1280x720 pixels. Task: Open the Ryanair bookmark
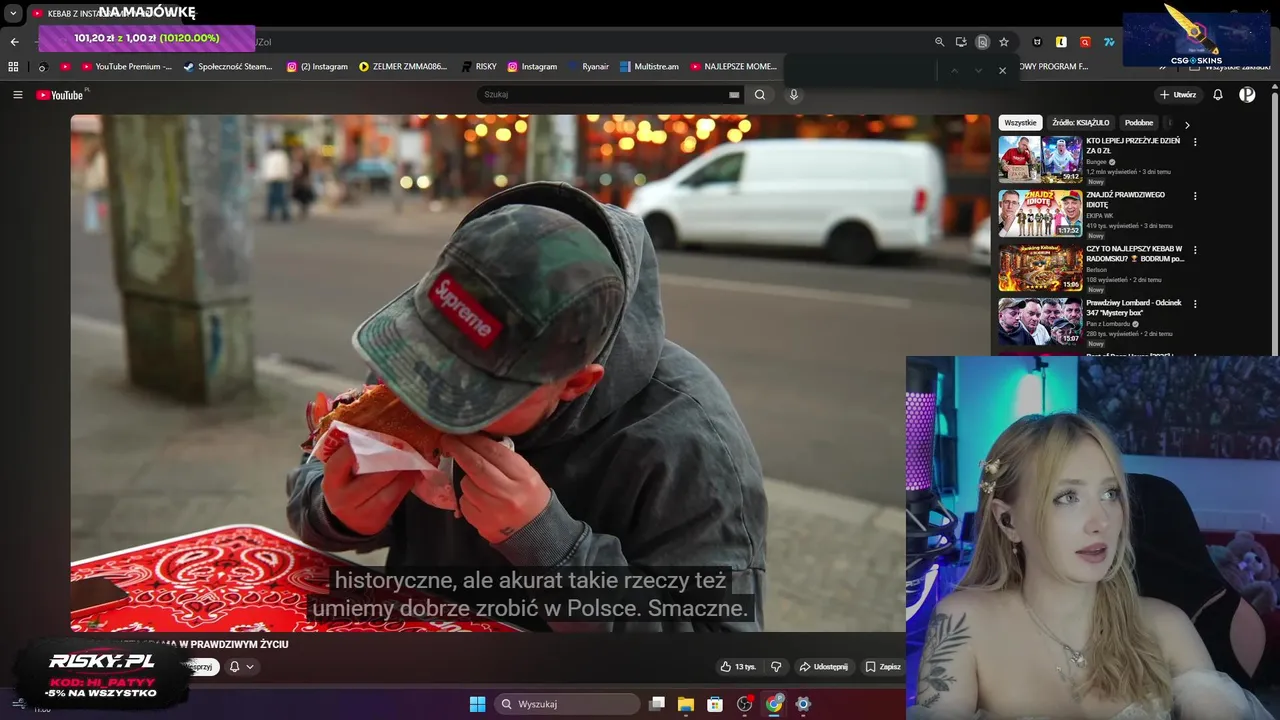[588, 67]
